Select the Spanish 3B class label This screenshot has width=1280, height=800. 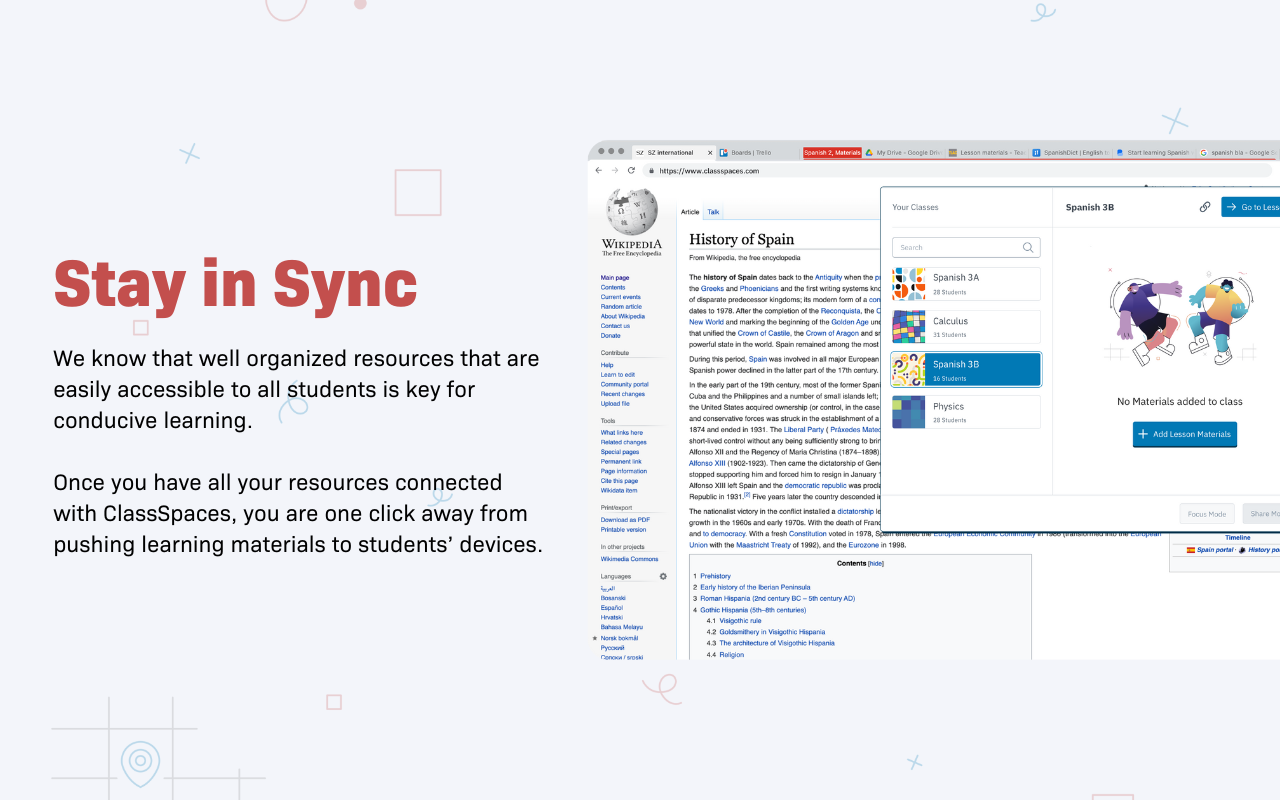click(956, 365)
